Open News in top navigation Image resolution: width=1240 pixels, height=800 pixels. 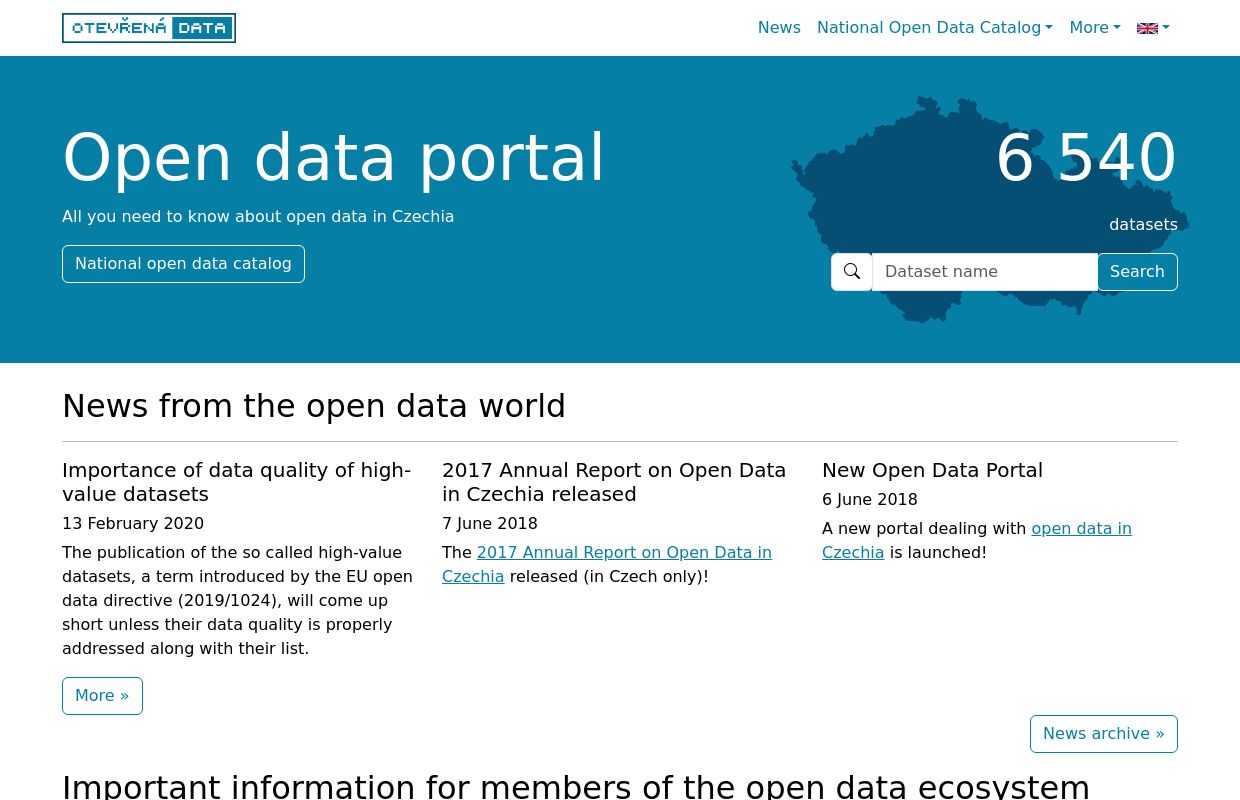(x=779, y=28)
